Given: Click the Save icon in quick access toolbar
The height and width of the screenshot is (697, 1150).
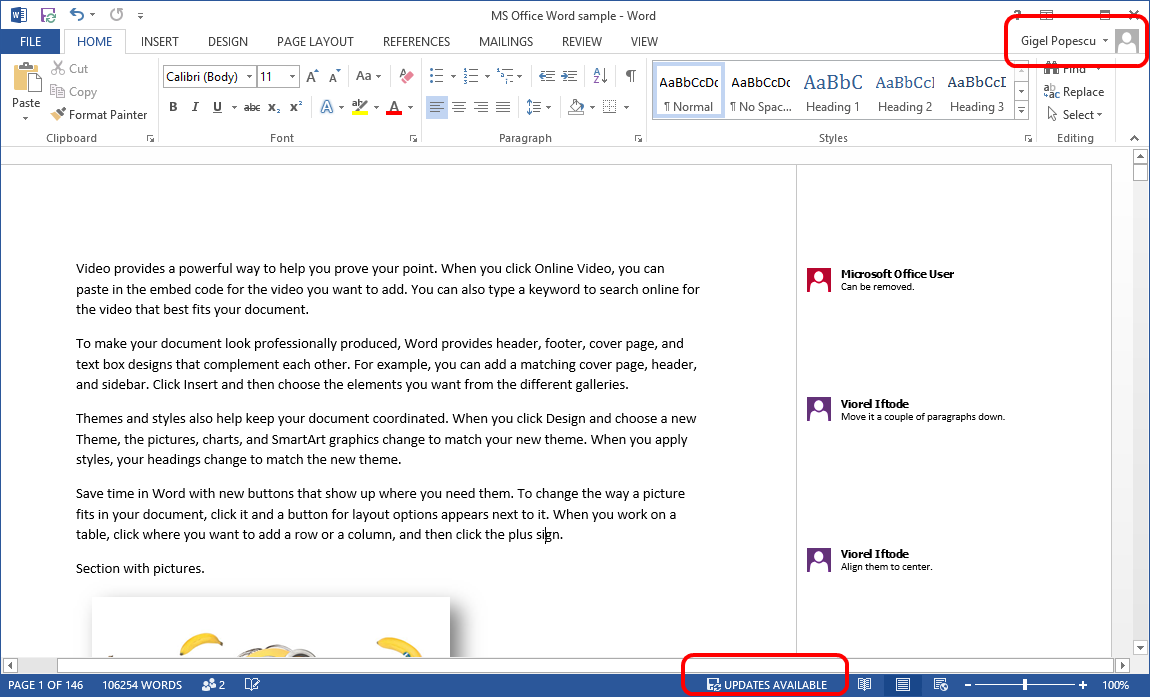Looking at the screenshot, I should tap(48, 15).
